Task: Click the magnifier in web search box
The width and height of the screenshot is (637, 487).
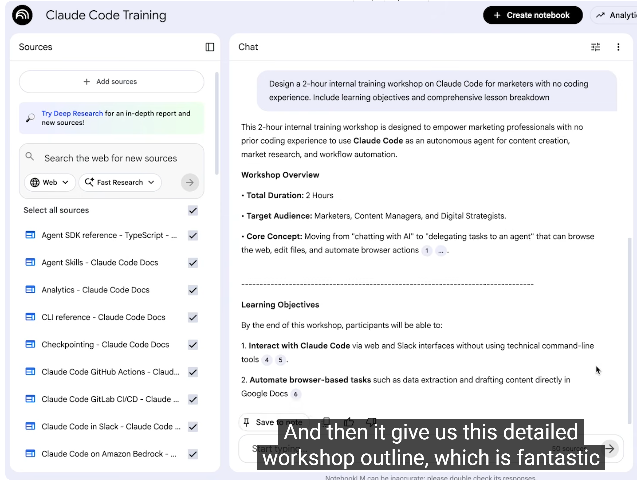Action: pos(30,156)
